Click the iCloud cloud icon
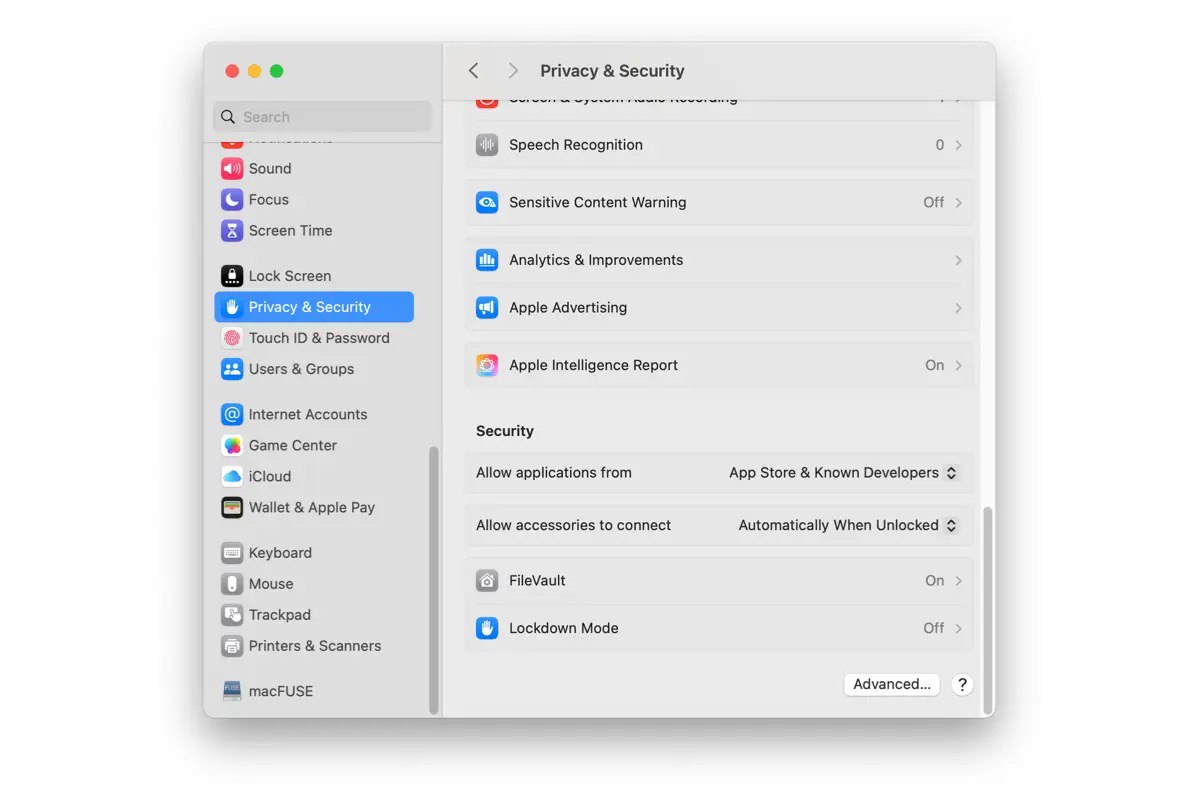Viewport: 1200px width, 800px height. click(x=232, y=476)
